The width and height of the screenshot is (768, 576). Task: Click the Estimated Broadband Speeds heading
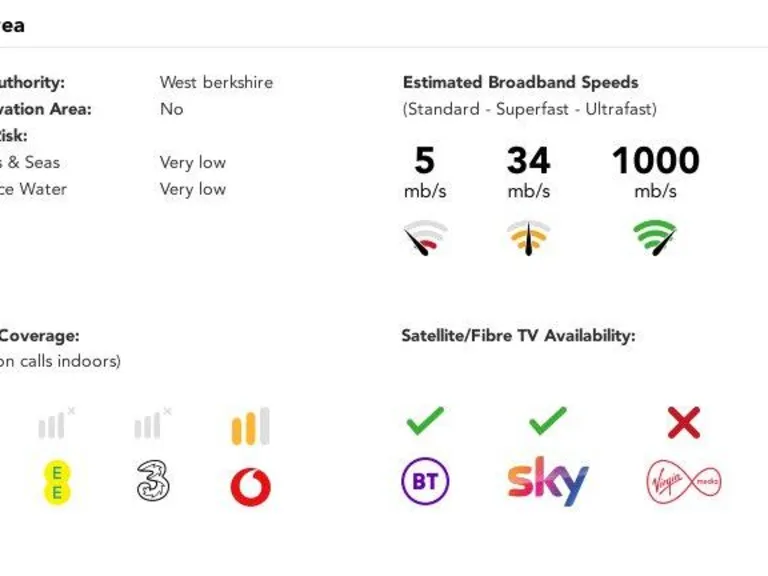pyautogui.click(x=520, y=82)
